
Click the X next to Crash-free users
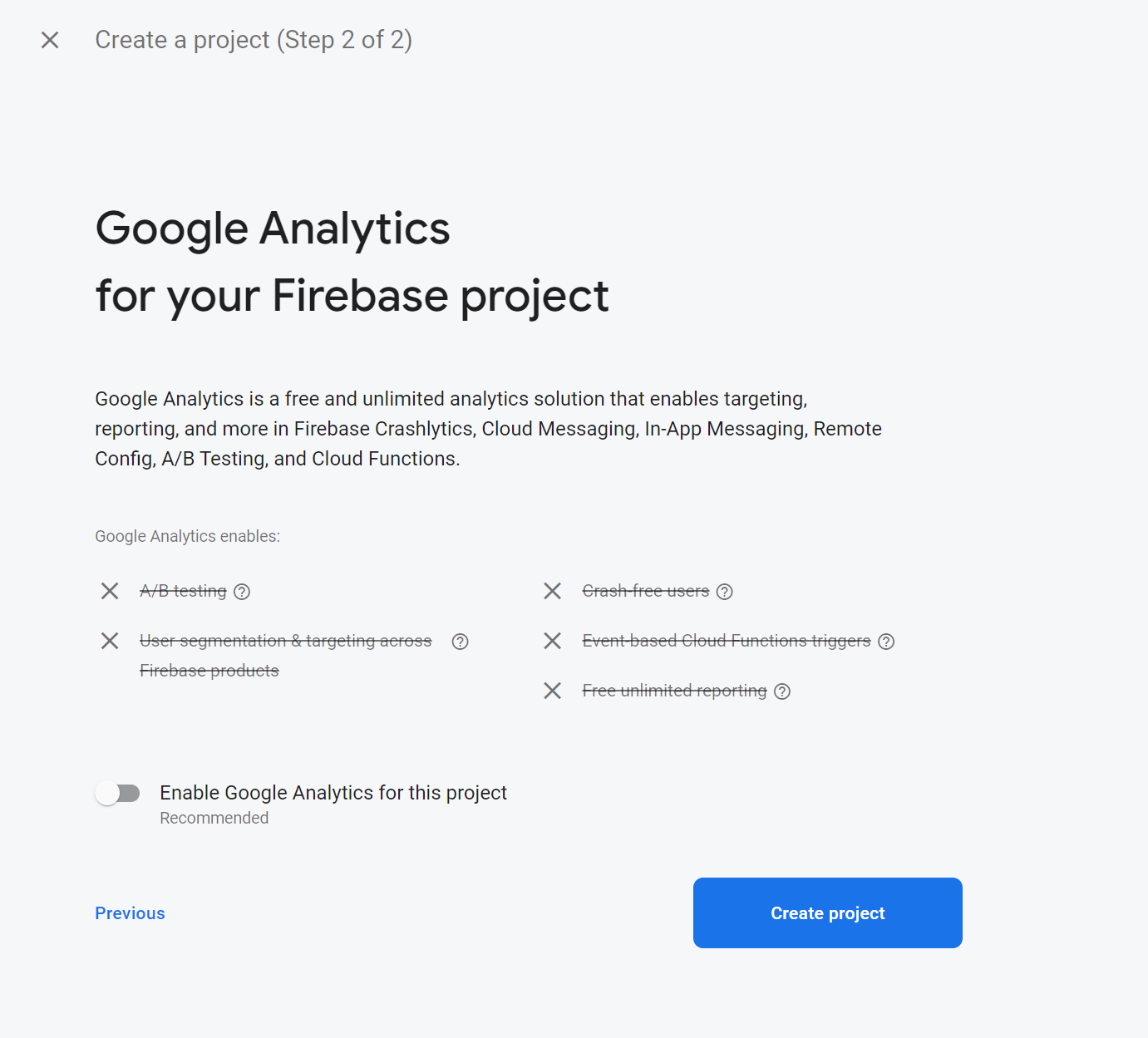pos(552,591)
